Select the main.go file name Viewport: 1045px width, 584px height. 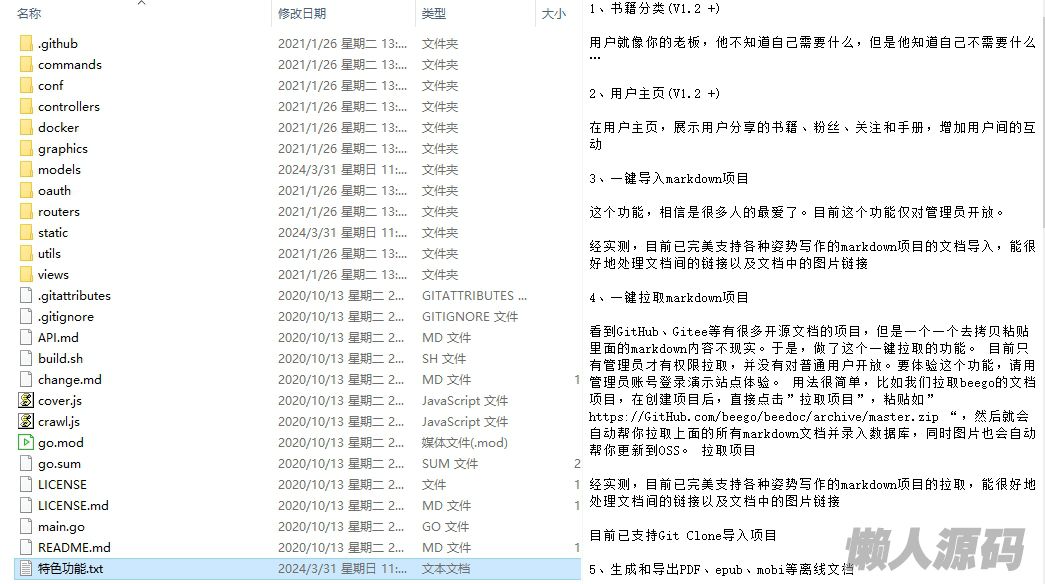pyautogui.click(x=61, y=527)
